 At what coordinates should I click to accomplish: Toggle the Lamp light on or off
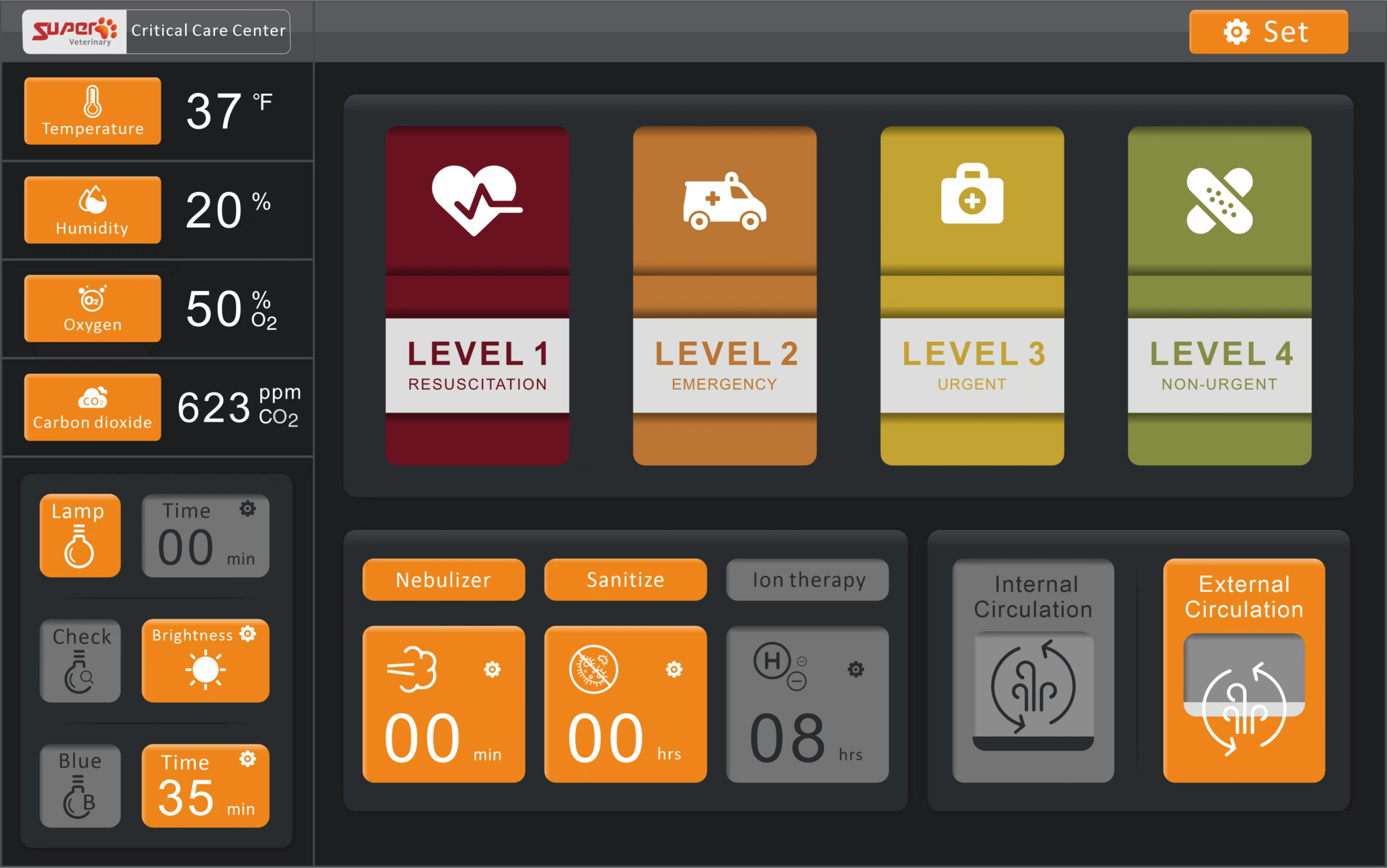[x=80, y=536]
